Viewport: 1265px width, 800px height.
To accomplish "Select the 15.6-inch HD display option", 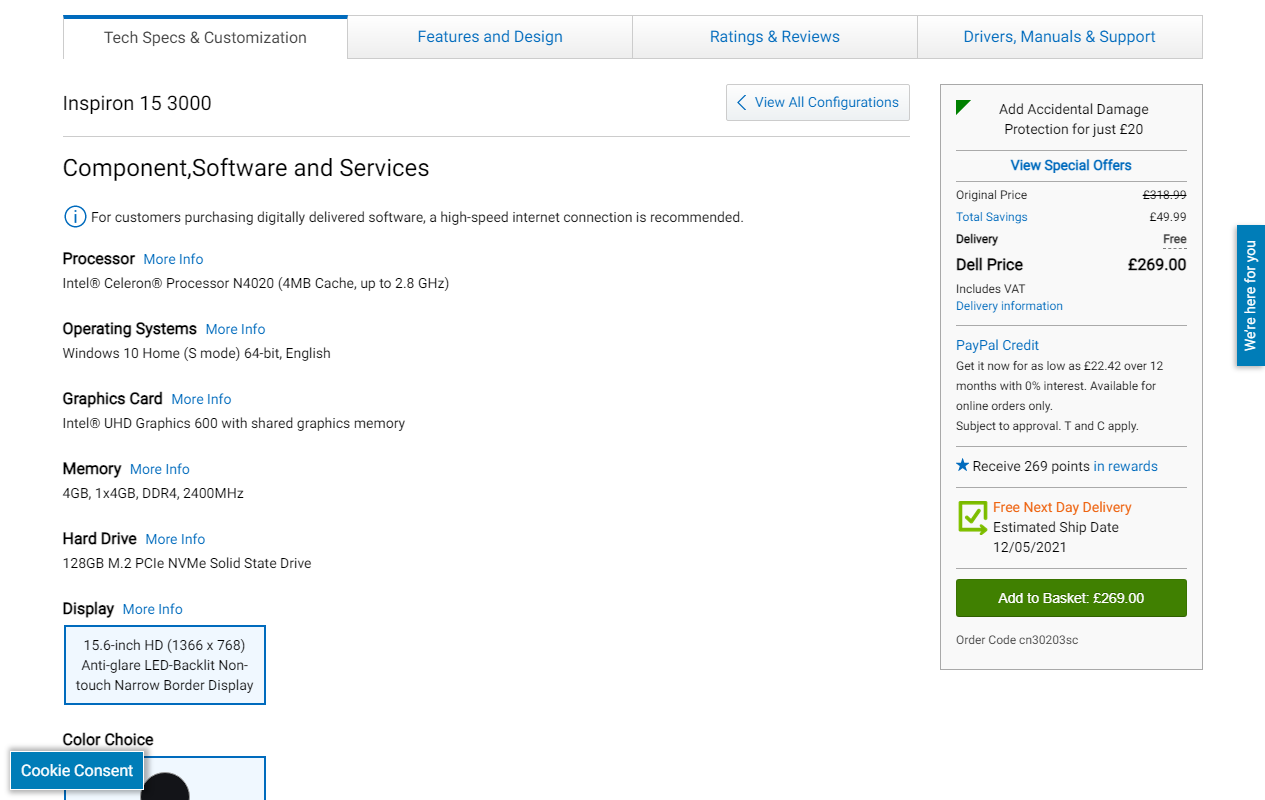I will [x=165, y=665].
